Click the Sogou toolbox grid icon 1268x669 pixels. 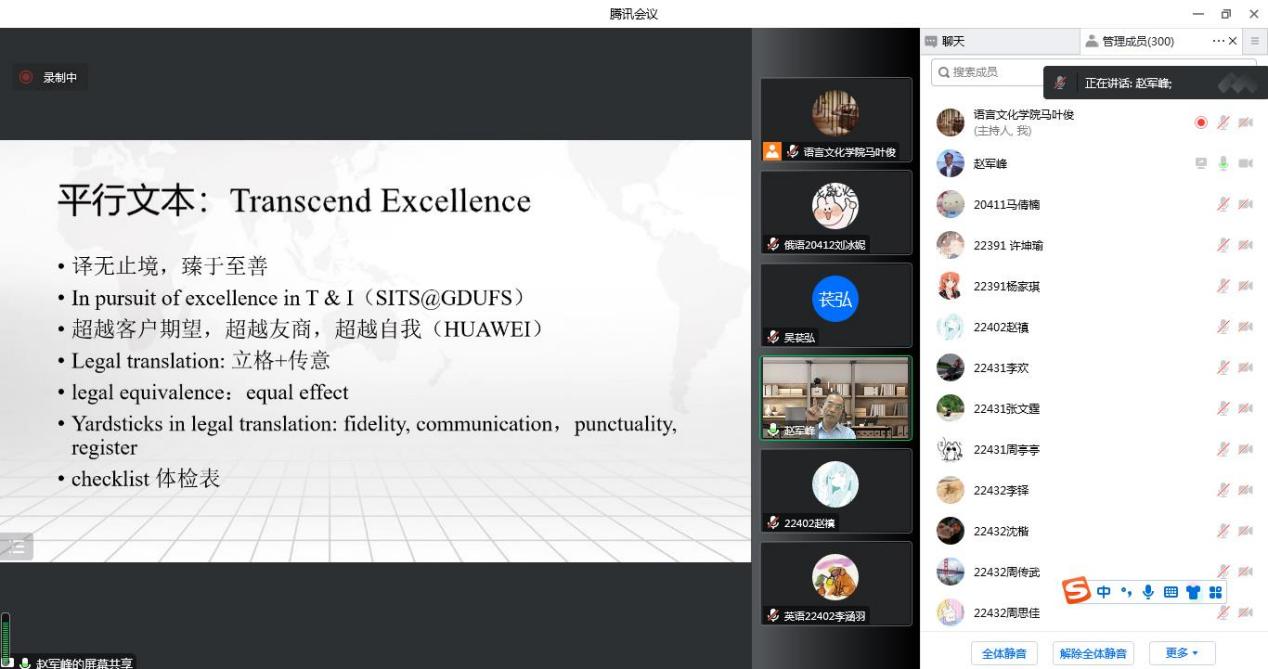tap(1215, 592)
